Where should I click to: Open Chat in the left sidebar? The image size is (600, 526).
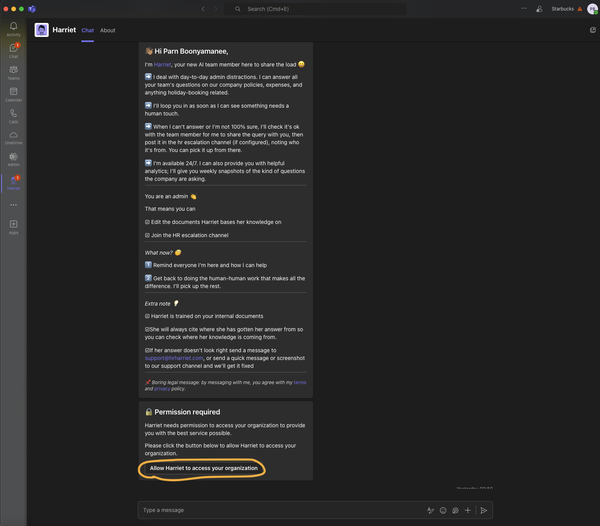click(x=13, y=50)
